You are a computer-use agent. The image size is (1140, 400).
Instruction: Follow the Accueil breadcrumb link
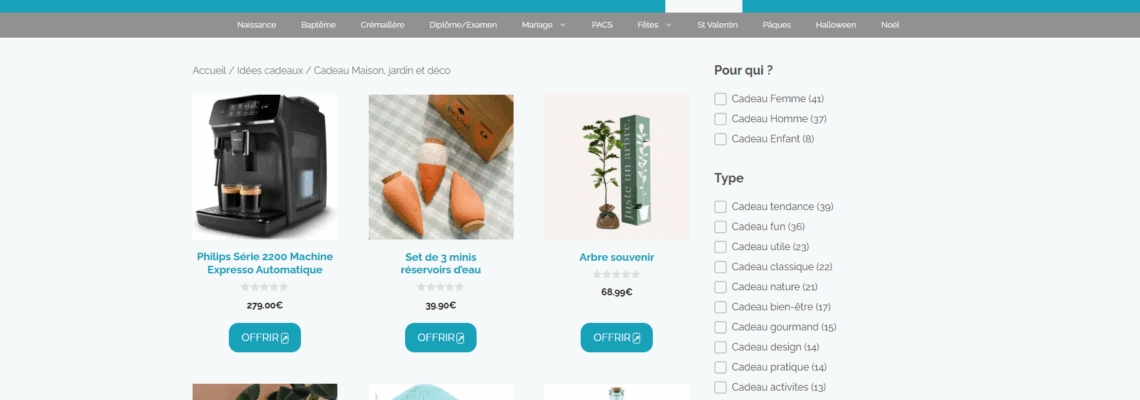(x=209, y=71)
